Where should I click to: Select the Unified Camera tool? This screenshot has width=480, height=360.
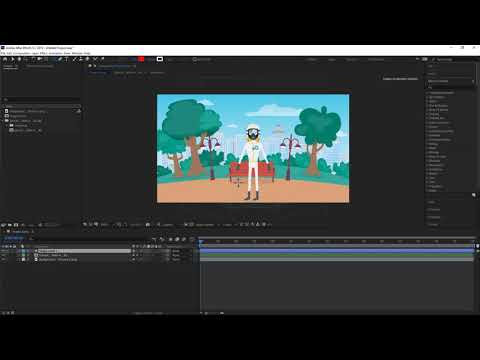(40, 59)
